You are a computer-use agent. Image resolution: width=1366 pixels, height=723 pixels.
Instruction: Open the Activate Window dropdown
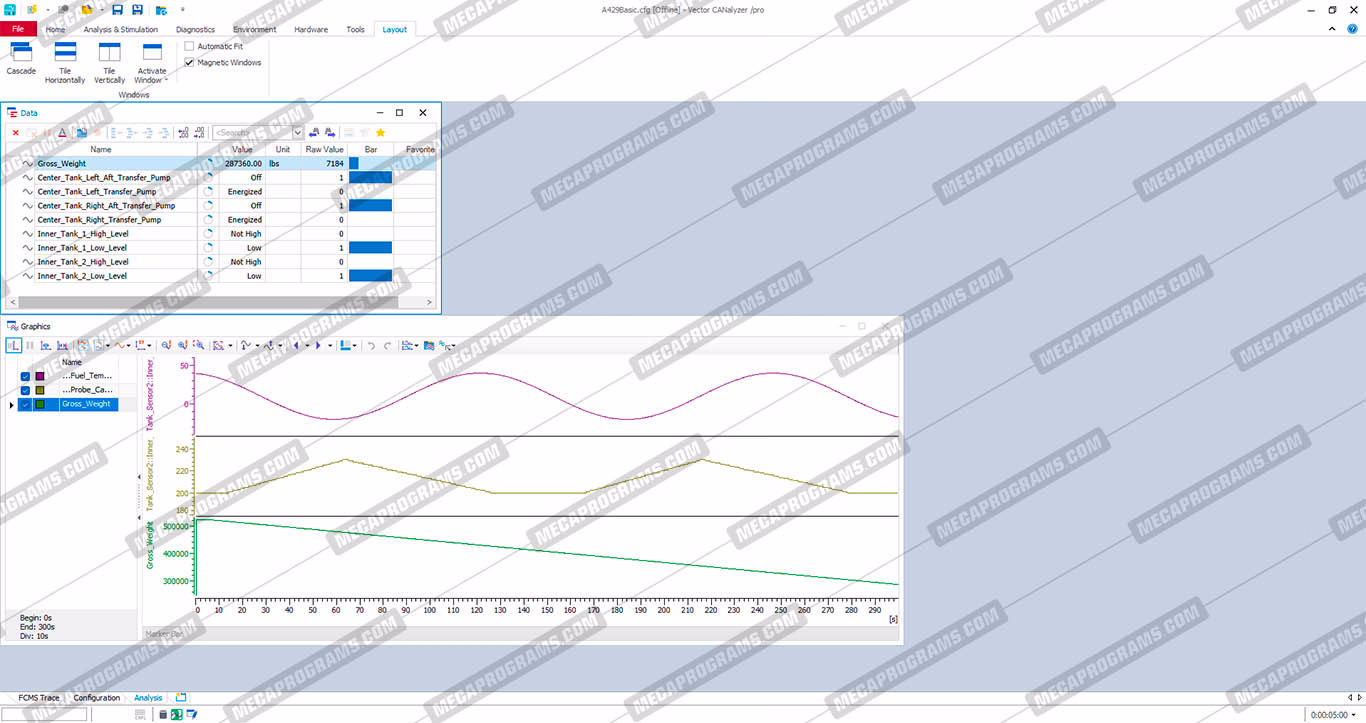pos(152,62)
